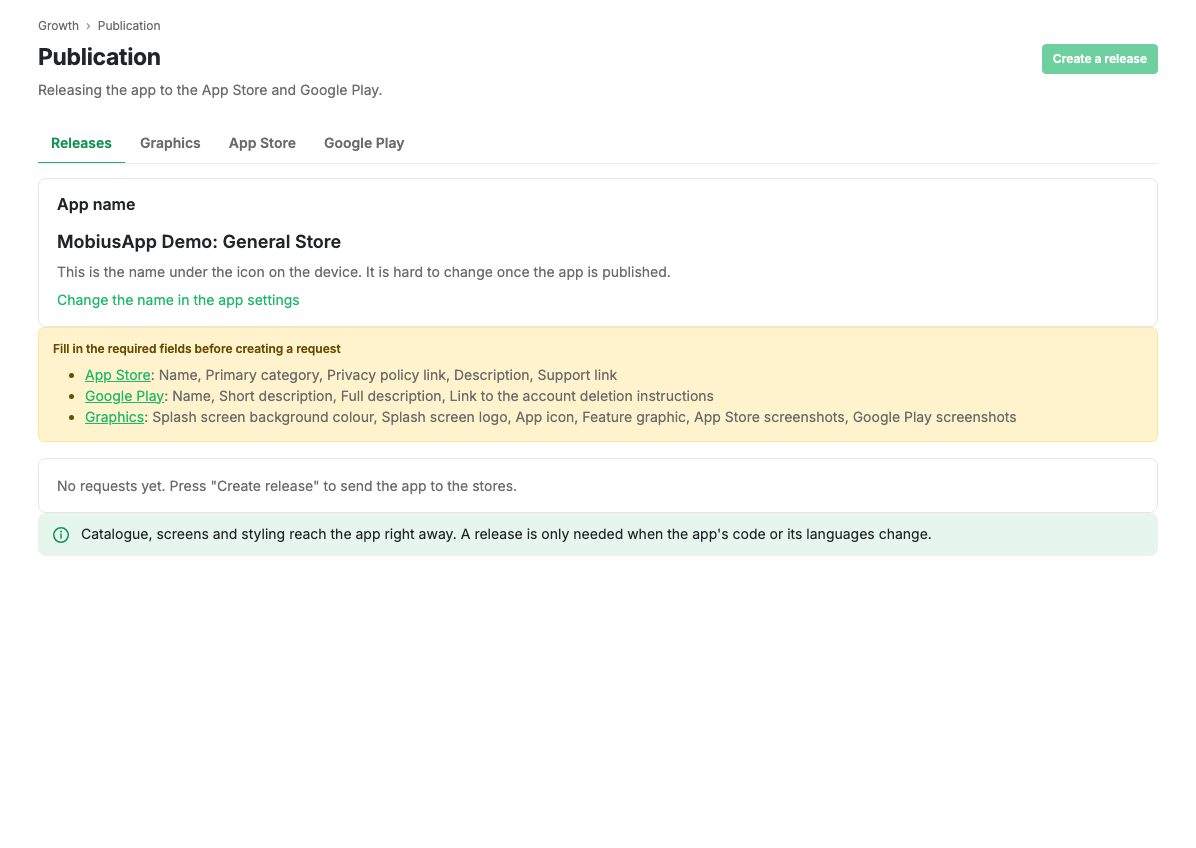
Task: Open the App Store tab
Action: (262, 143)
